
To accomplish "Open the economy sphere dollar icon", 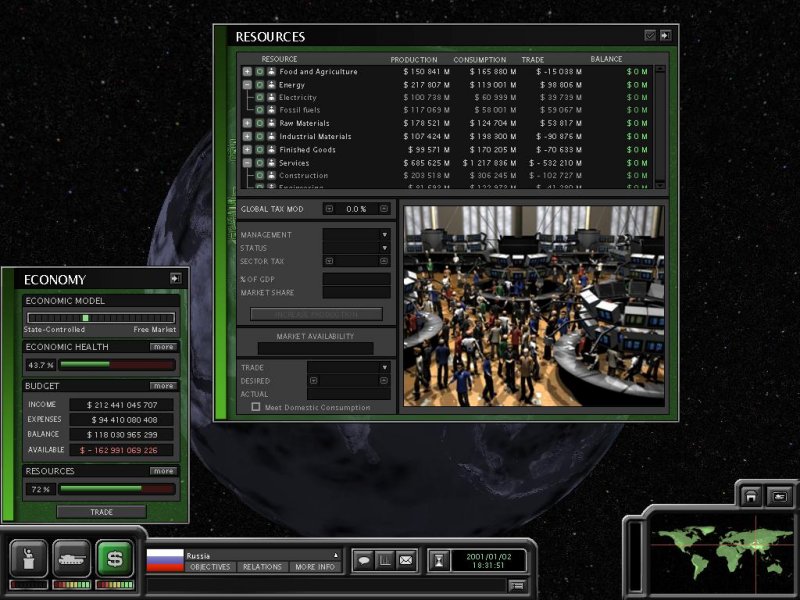I will pos(114,558).
